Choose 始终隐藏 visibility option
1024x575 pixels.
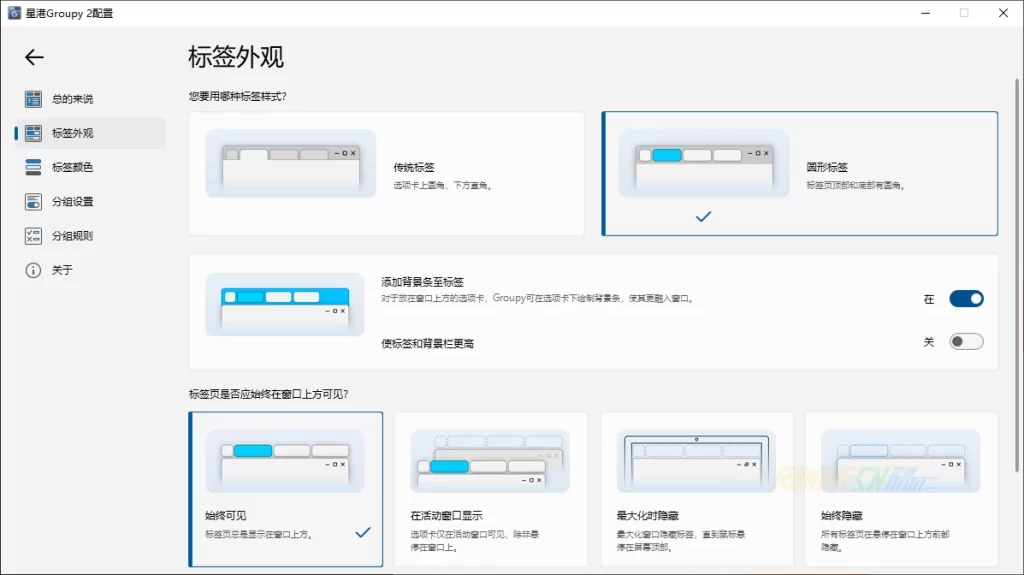901,489
